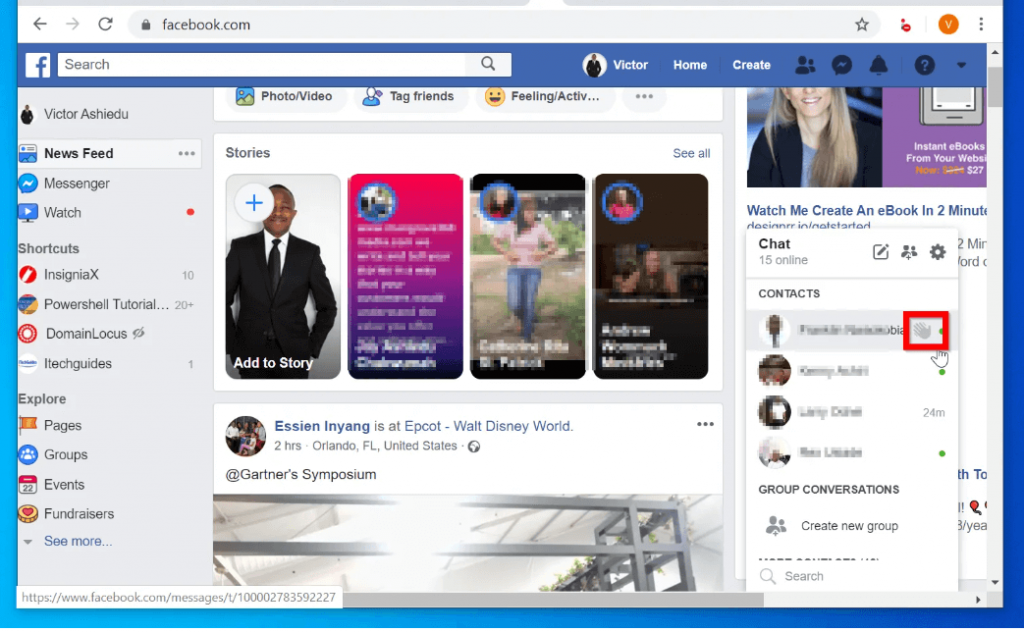Open DomainLocus shortcut

point(86,334)
